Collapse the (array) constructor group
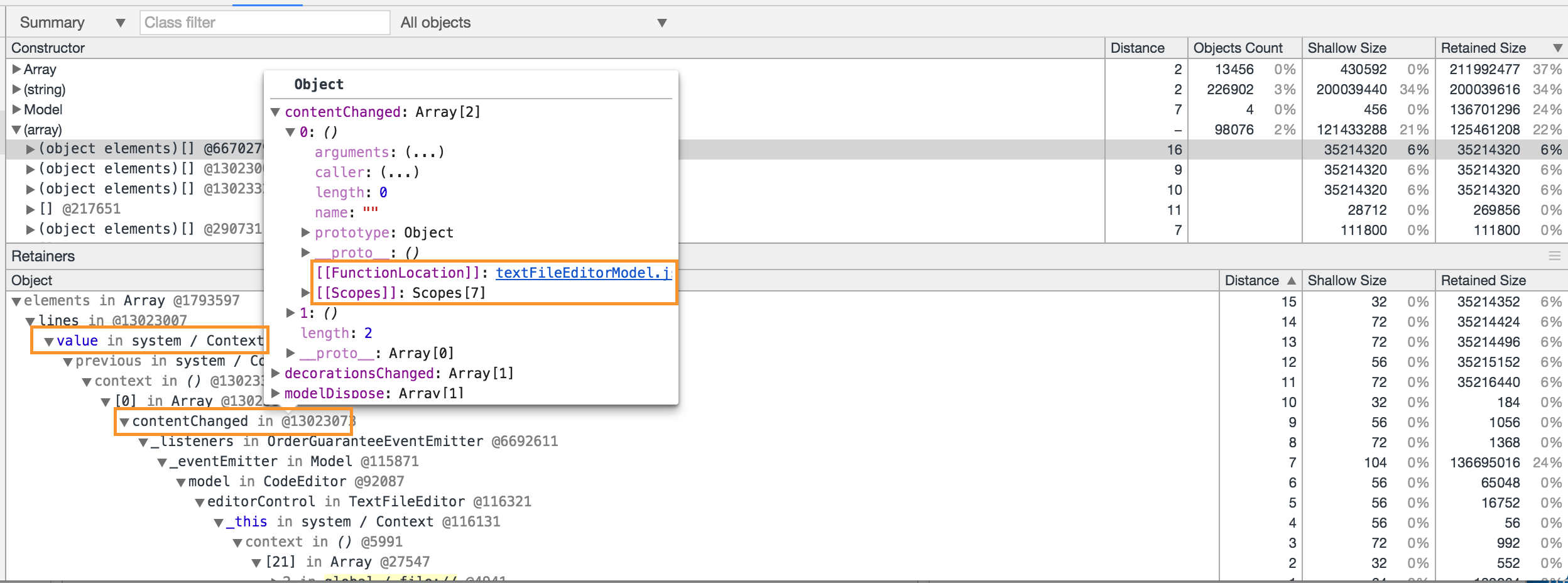This screenshot has height=583, width=1568. click(16, 129)
